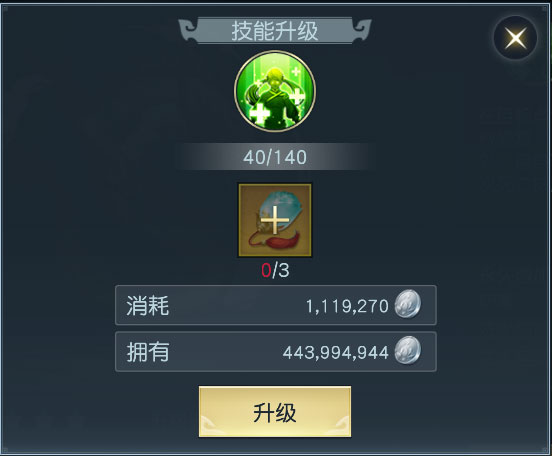Click the green healing skill portrait icon
The height and width of the screenshot is (456, 552).
(275, 91)
